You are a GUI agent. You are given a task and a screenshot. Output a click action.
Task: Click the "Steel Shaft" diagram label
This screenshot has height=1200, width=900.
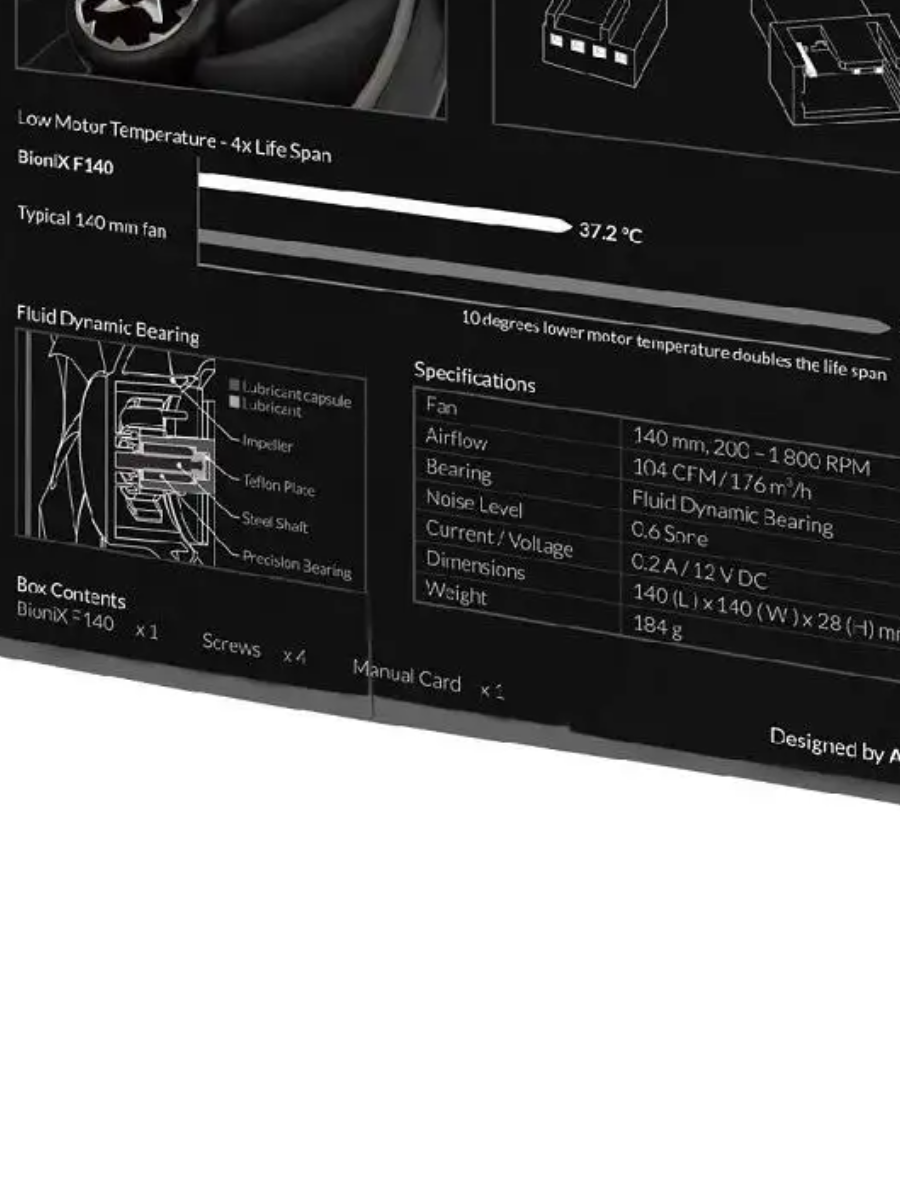275,523
